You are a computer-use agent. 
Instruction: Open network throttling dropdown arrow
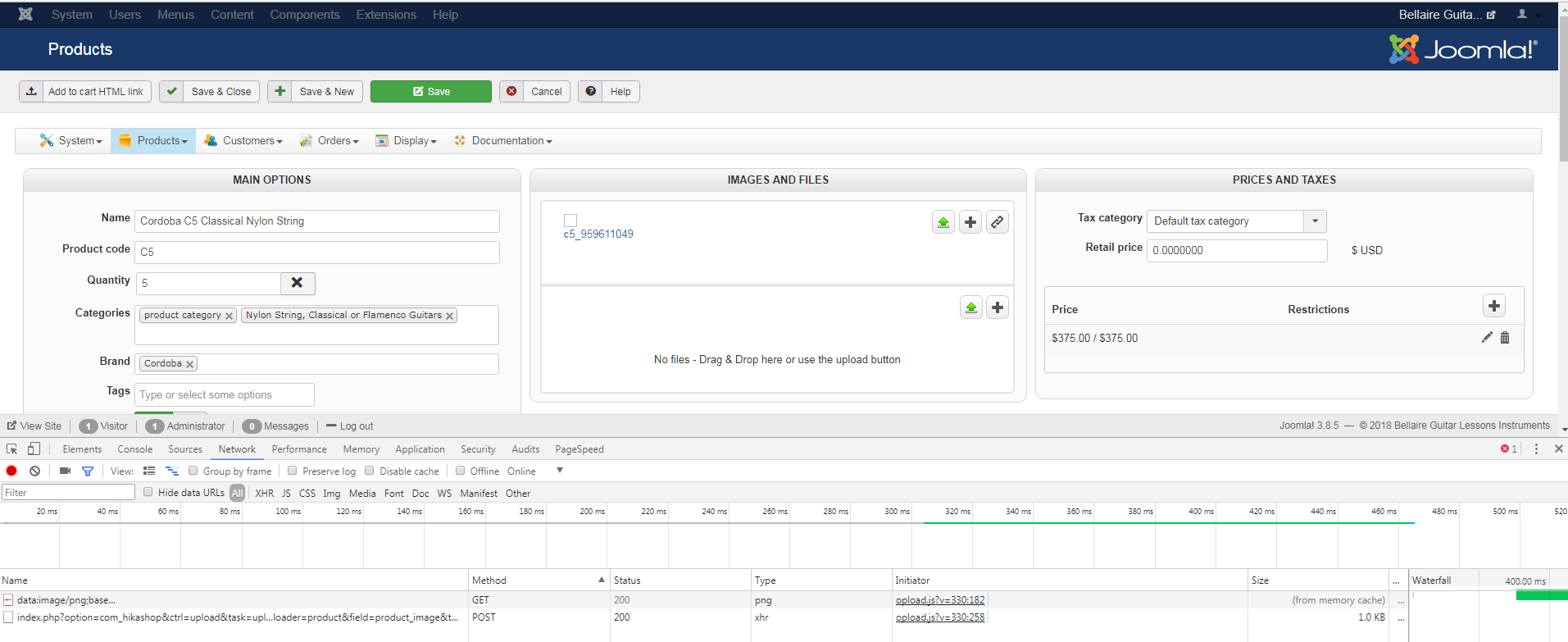(560, 471)
